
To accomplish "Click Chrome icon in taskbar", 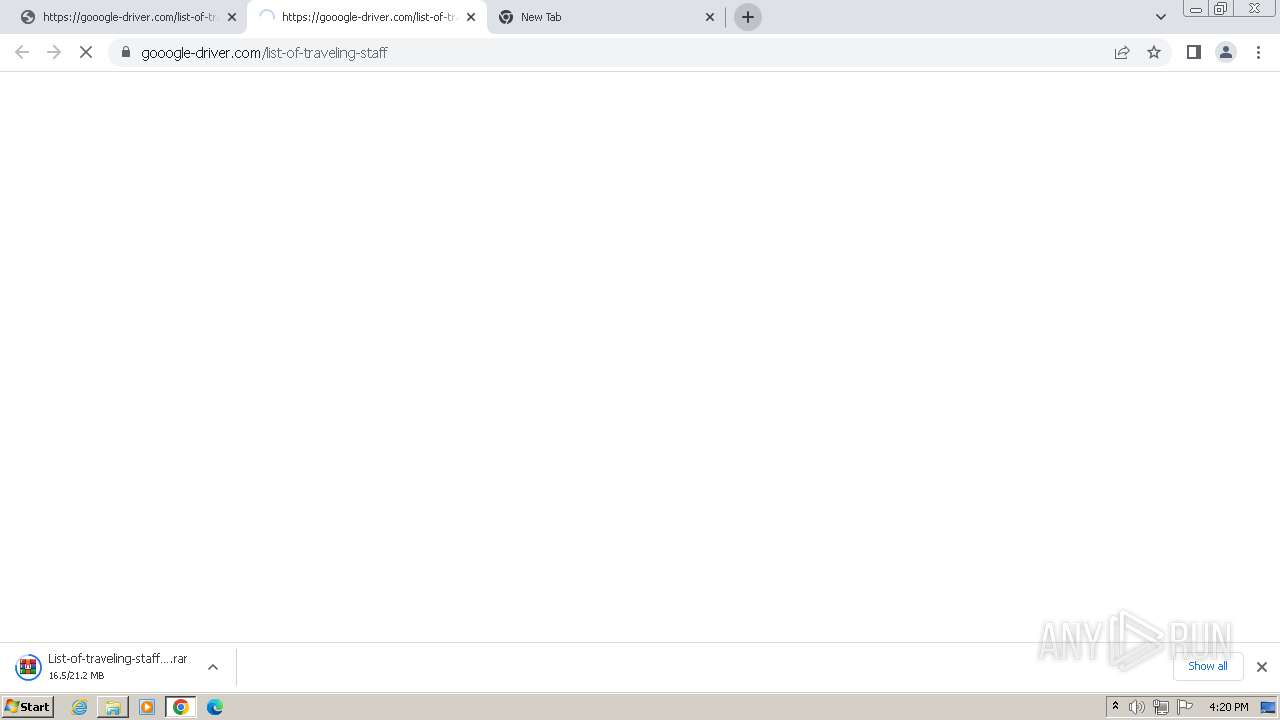I will (181, 707).
